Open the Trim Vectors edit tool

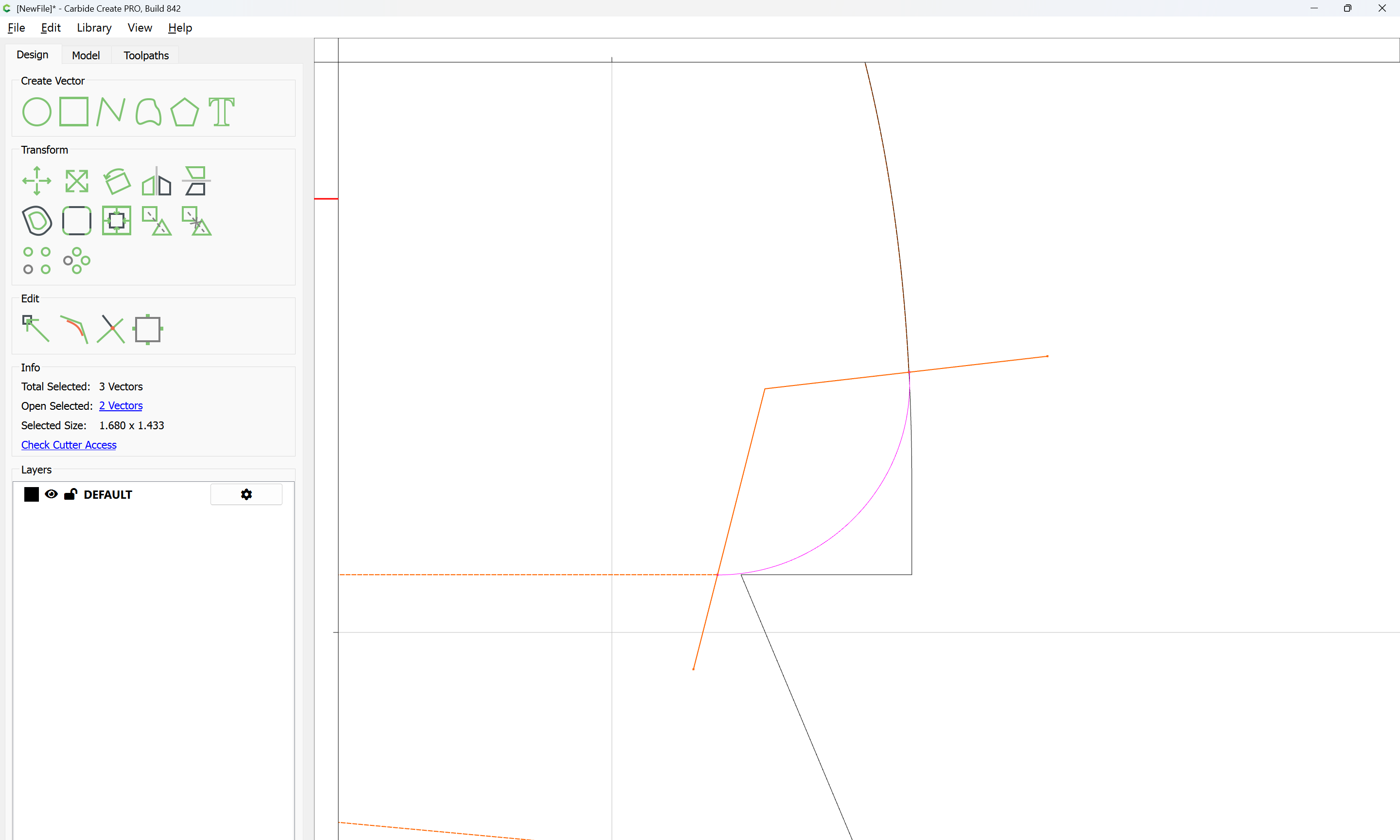point(111,330)
